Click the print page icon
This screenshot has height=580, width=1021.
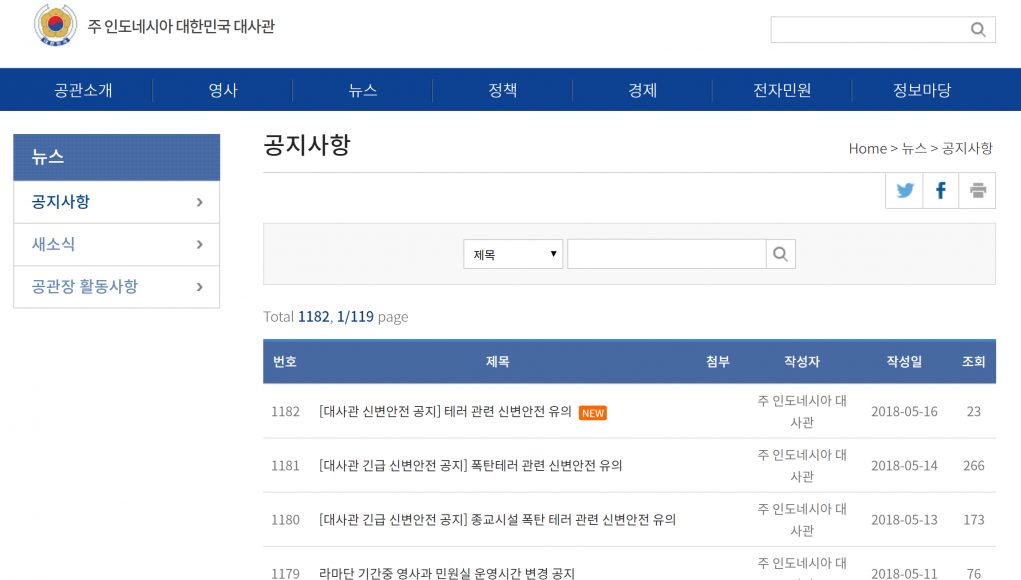click(977, 190)
